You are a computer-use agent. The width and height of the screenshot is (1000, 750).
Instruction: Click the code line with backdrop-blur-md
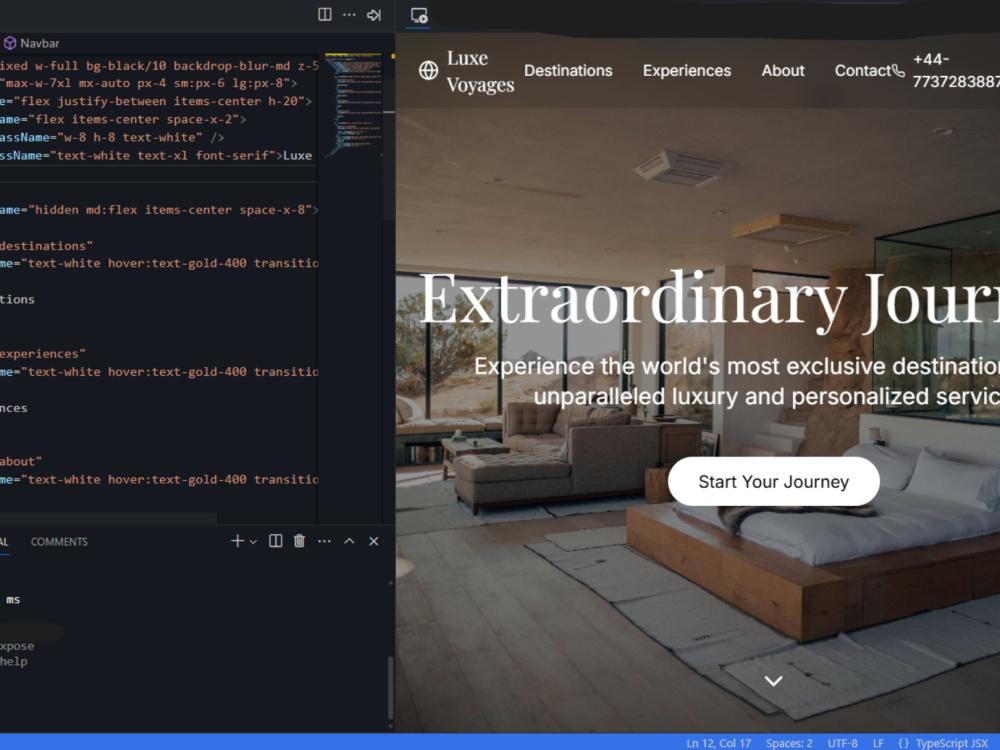(x=159, y=66)
